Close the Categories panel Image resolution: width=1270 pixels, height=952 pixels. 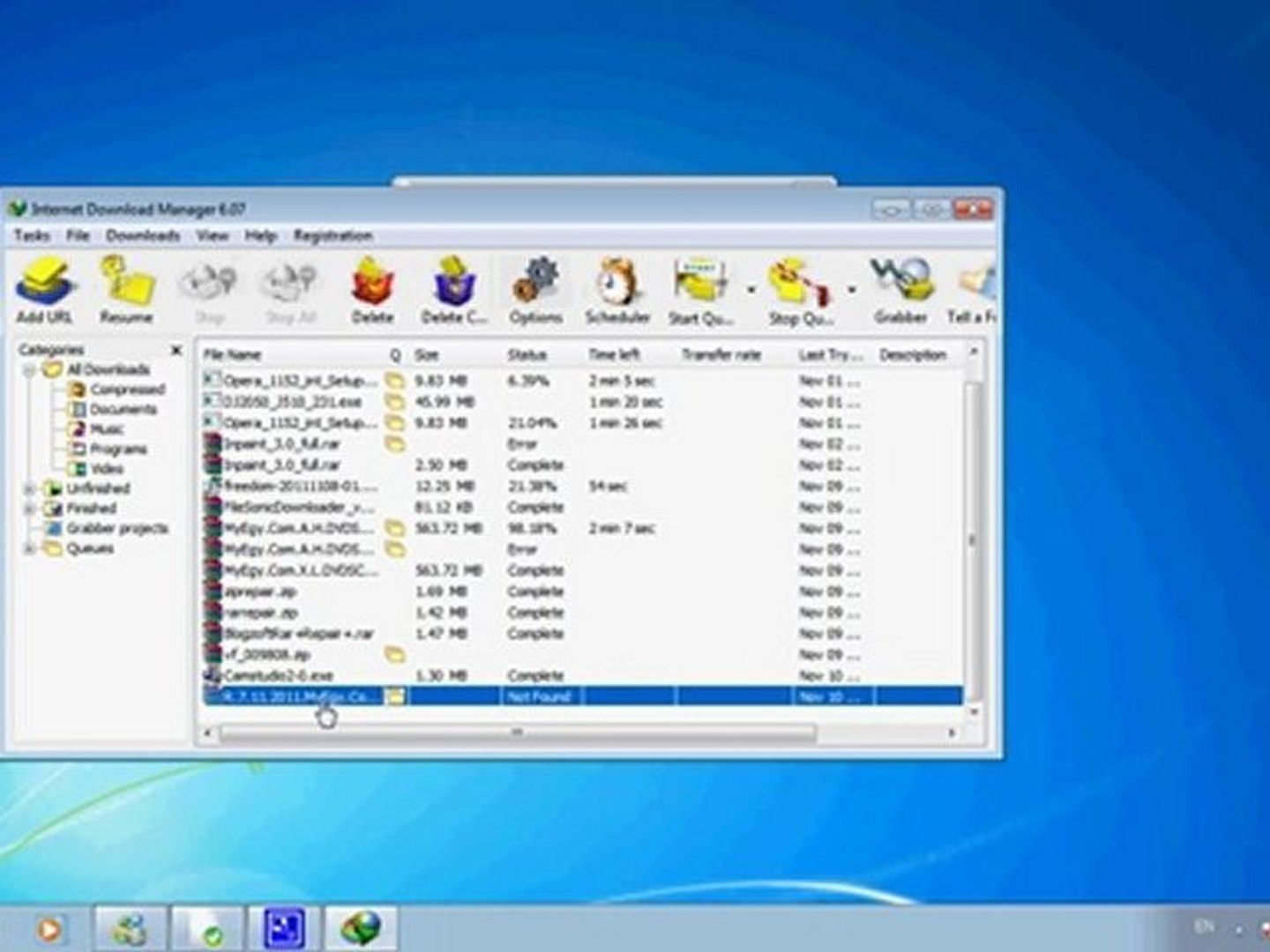[x=176, y=350]
